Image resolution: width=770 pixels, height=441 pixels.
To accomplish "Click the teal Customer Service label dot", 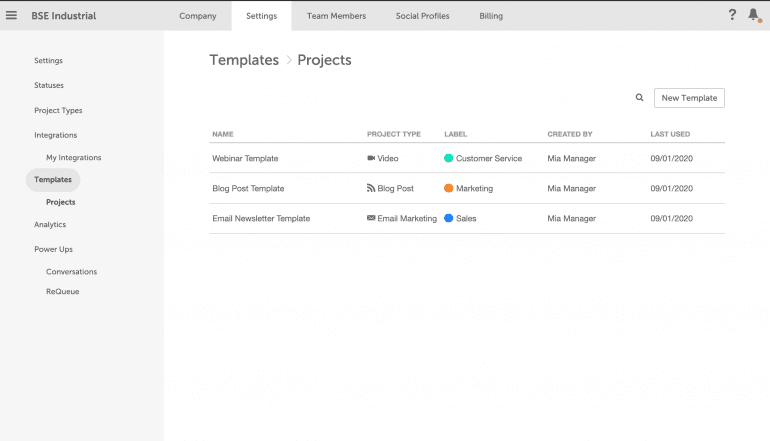I will (x=449, y=158).
